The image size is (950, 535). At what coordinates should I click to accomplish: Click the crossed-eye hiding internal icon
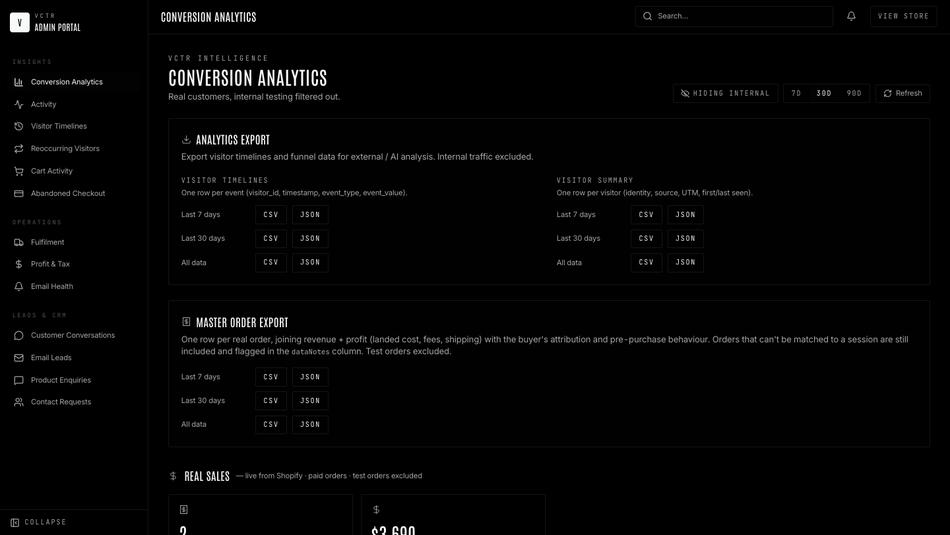tap(685, 93)
